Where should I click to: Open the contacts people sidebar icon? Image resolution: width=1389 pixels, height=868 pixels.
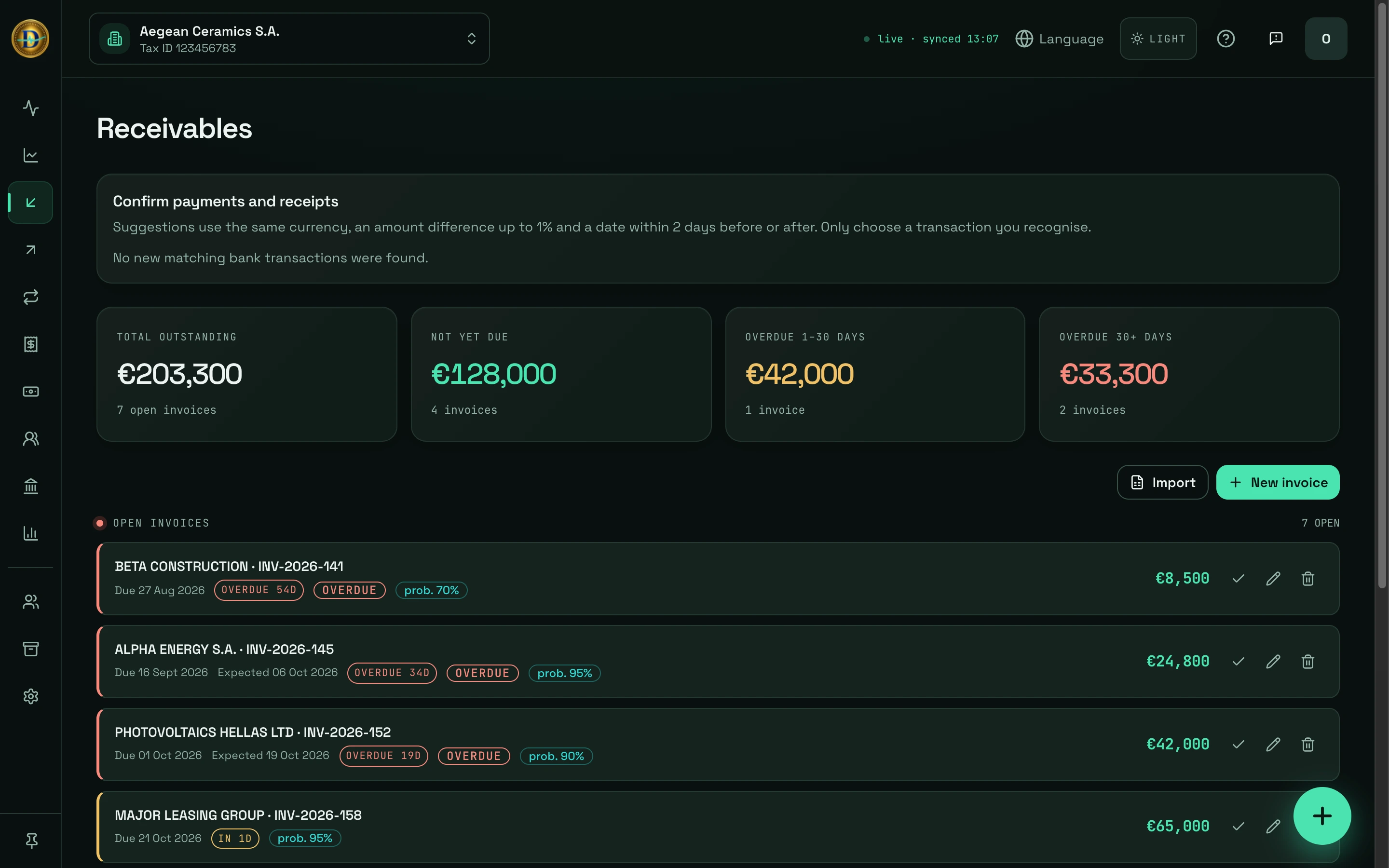tap(30, 439)
